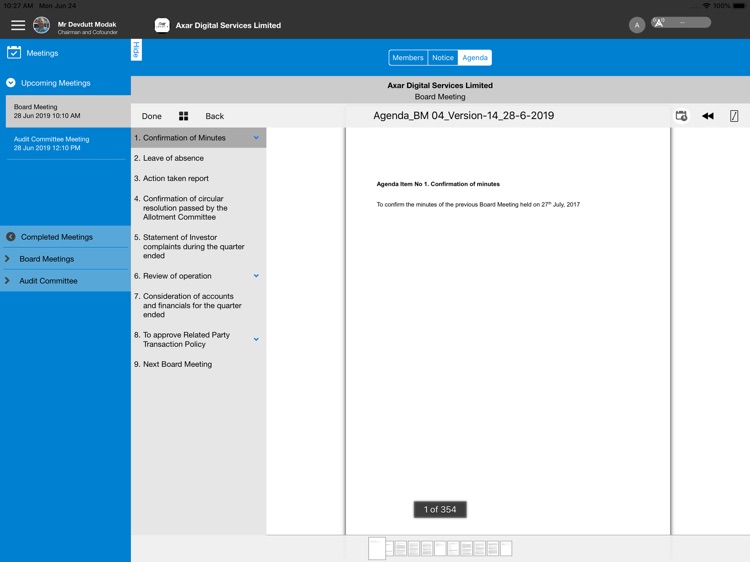The width and height of the screenshot is (750, 562).
Task: Select agenda item 6 Review of operation
Action: point(199,276)
